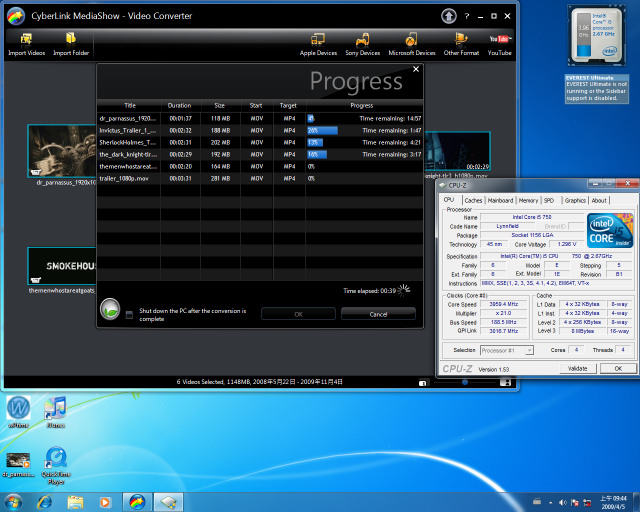Select the themenwhostareat row title
Viewport: 640px width, 512px height.
coord(128,167)
